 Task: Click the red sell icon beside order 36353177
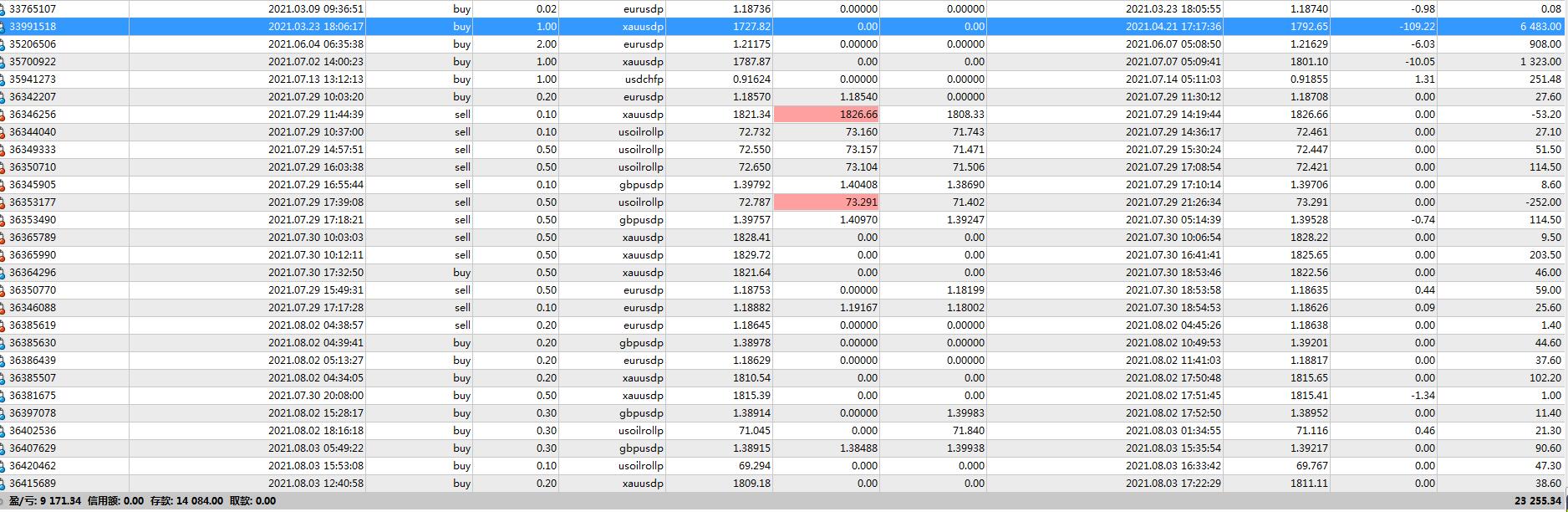coord(3,202)
